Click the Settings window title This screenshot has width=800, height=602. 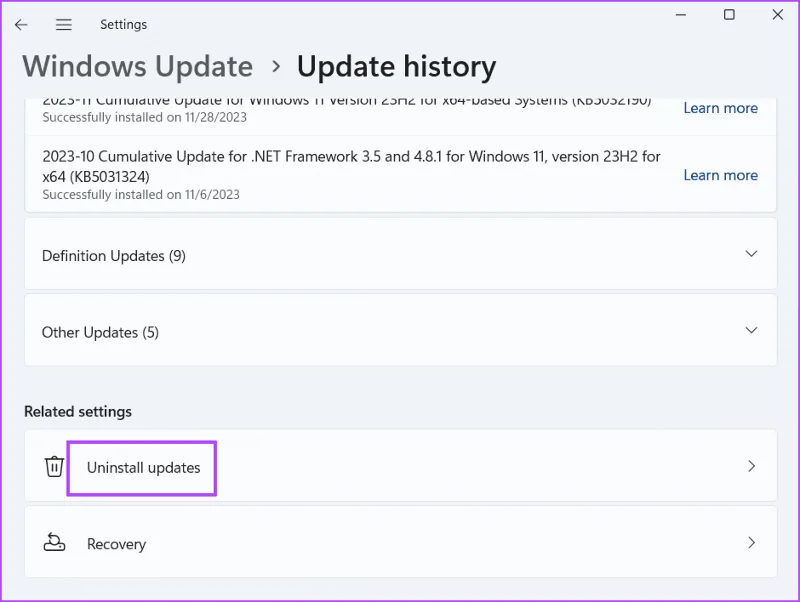click(123, 24)
